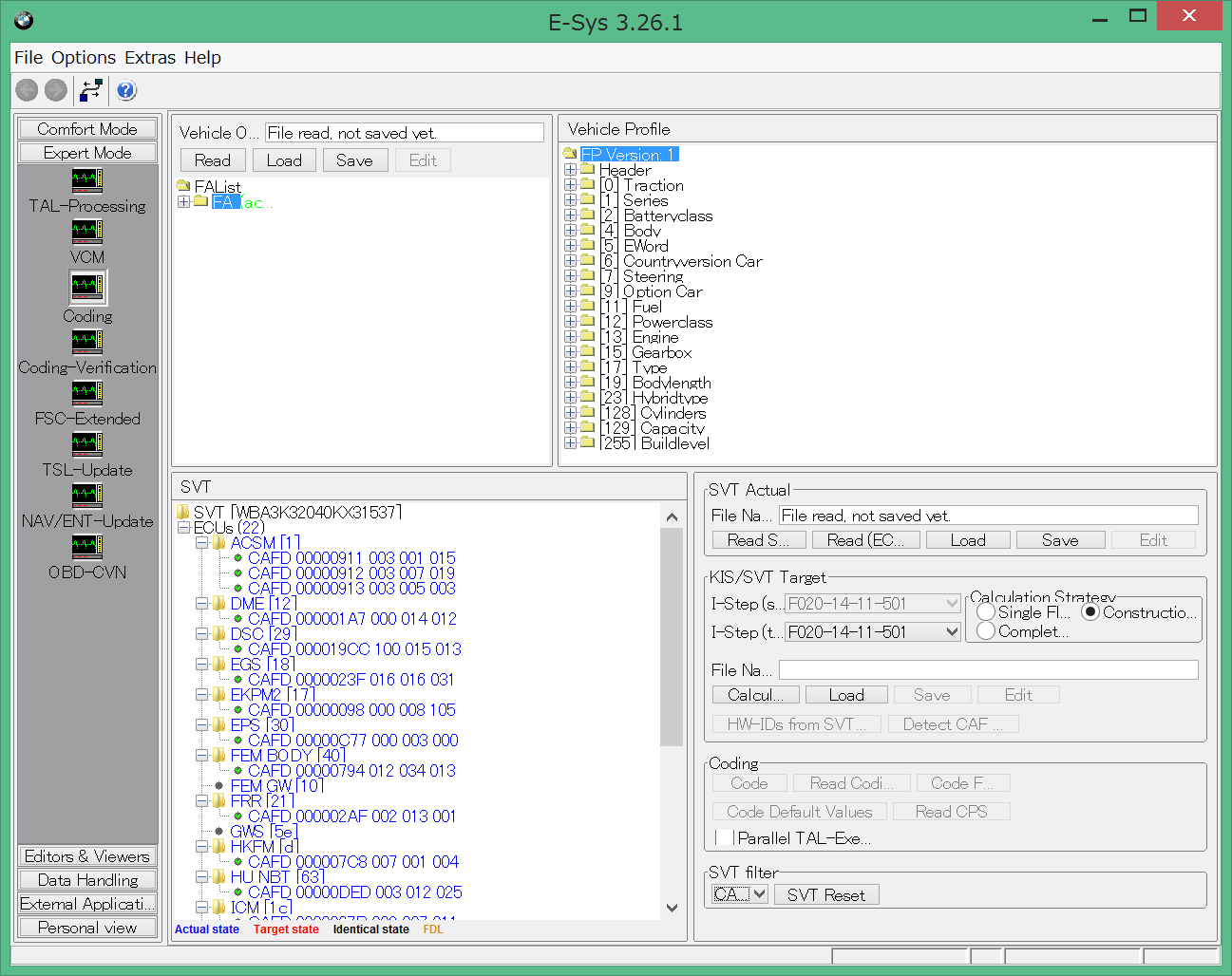Click Save button in Vehicle Order panel
The height and width of the screenshot is (976, 1232).
click(354, 160)
